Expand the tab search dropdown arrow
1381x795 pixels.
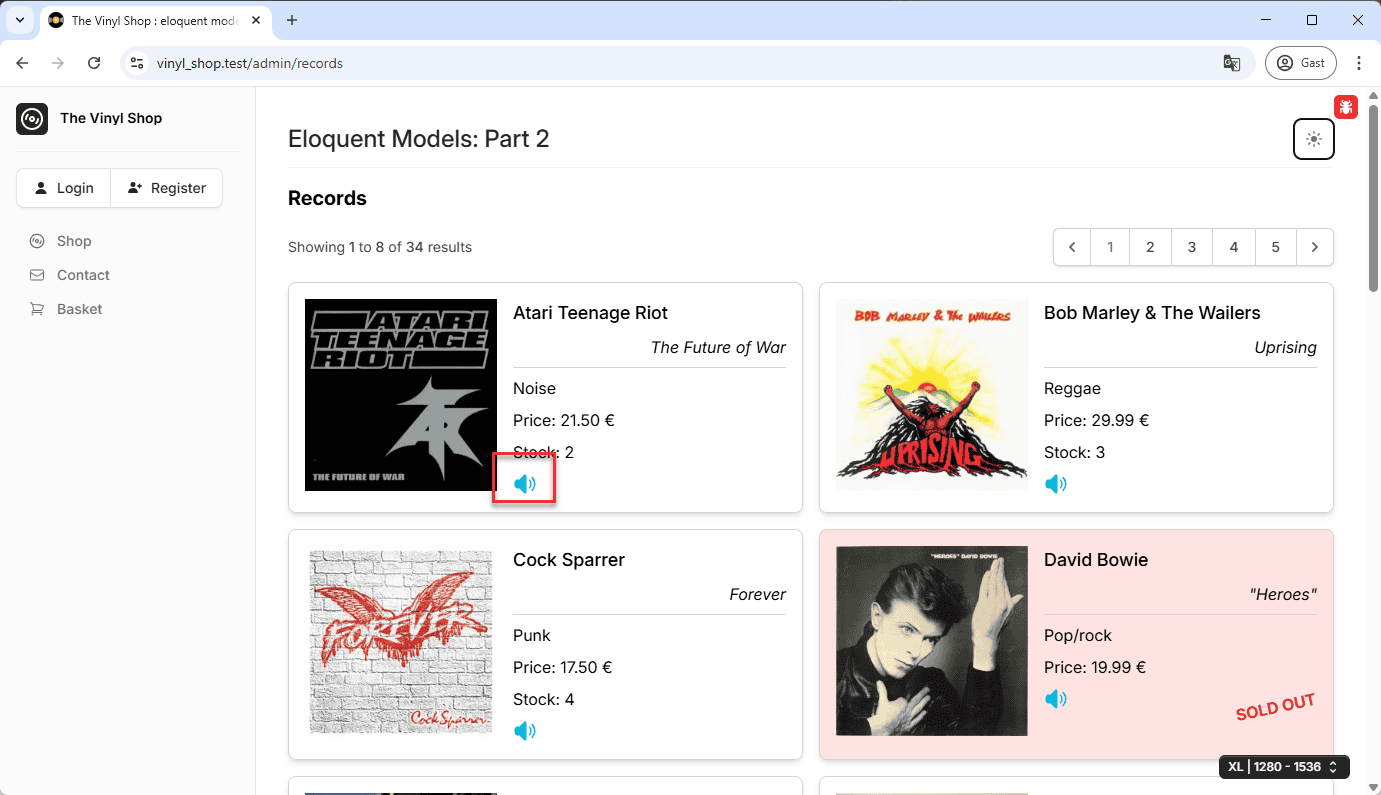pyautogui.click(x=19, y=20)
